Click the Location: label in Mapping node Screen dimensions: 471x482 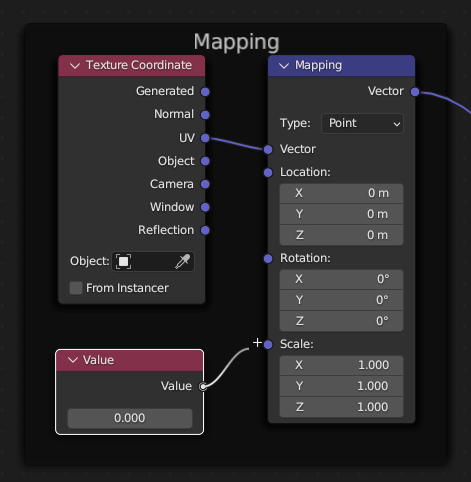coord(305,172)
